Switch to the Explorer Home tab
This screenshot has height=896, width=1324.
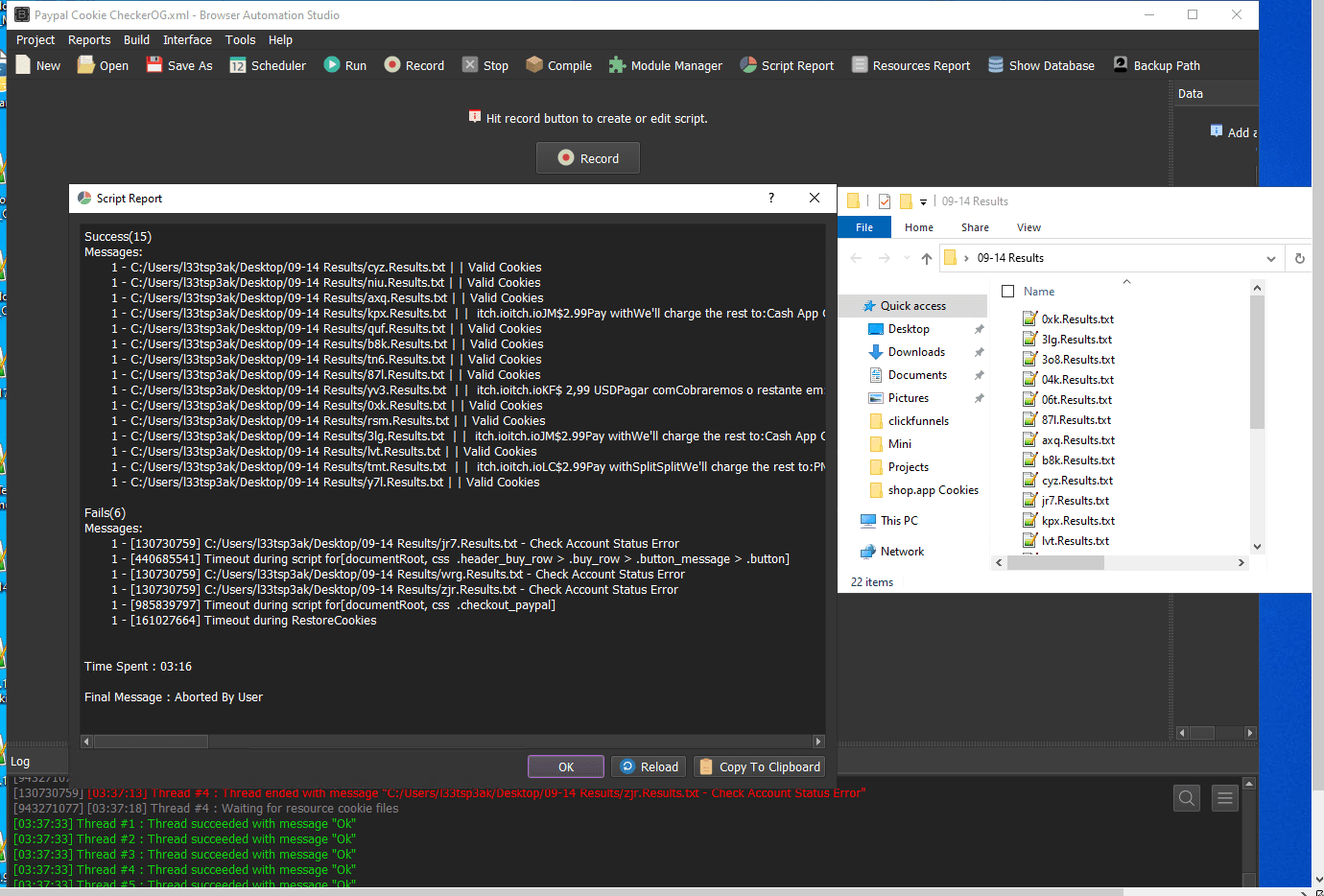coord(918,227)
